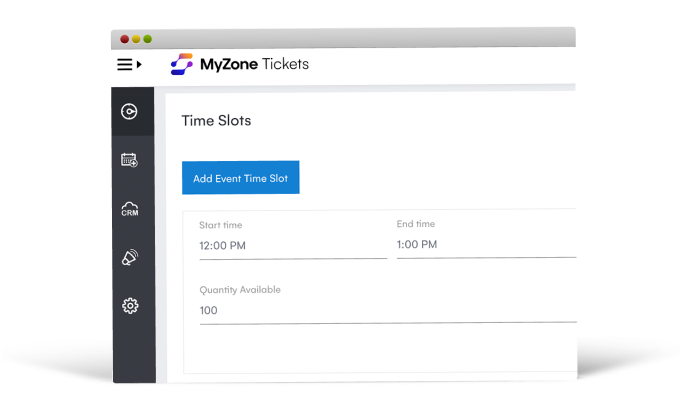This screenshot has height=418, width=681.
Task: Open the megaphone marketing icon
Action: click(x=130, y=257)
